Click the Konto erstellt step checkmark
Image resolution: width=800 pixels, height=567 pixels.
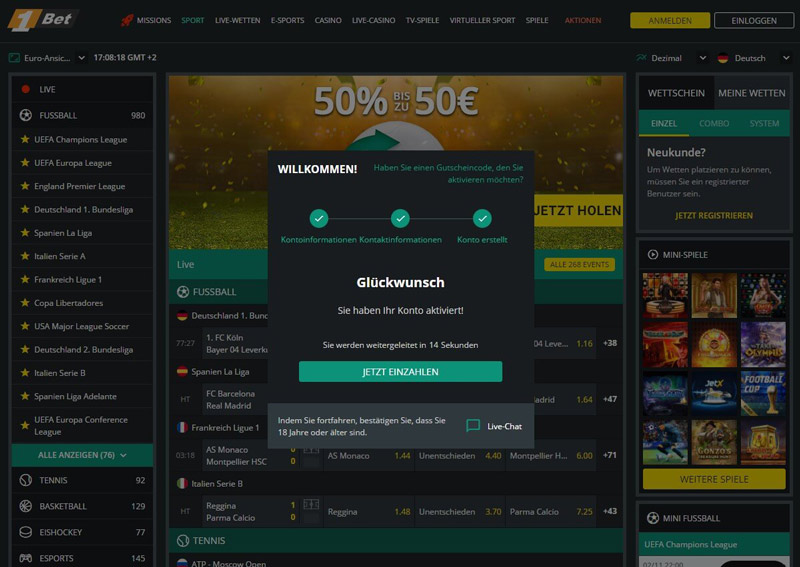point(482,218)
